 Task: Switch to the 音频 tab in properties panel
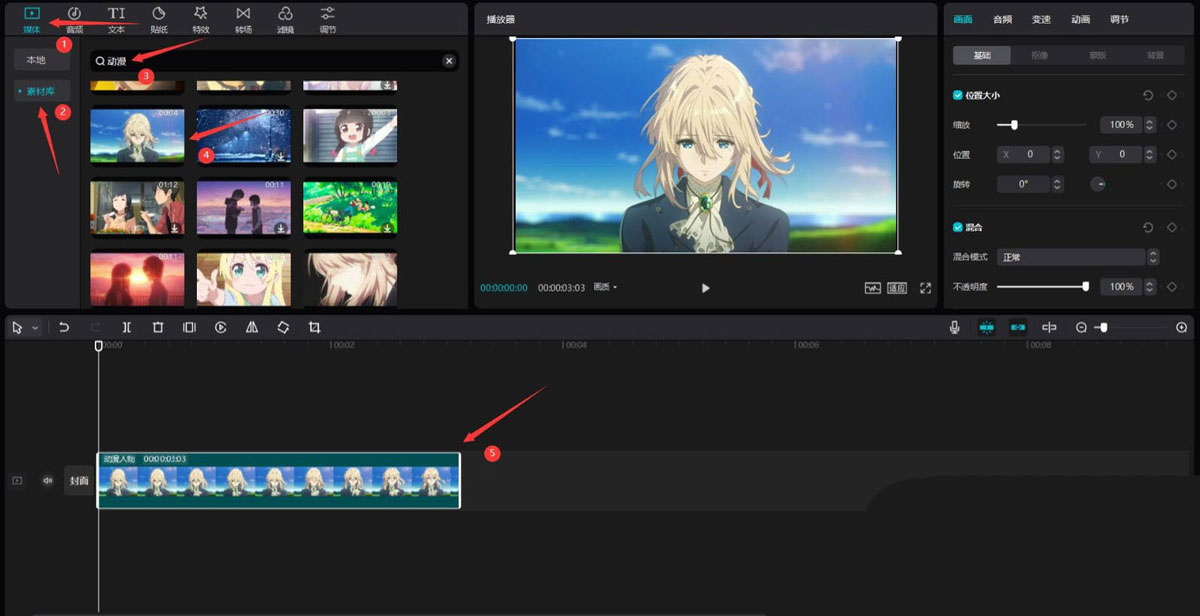click(x=1002, y=19)
